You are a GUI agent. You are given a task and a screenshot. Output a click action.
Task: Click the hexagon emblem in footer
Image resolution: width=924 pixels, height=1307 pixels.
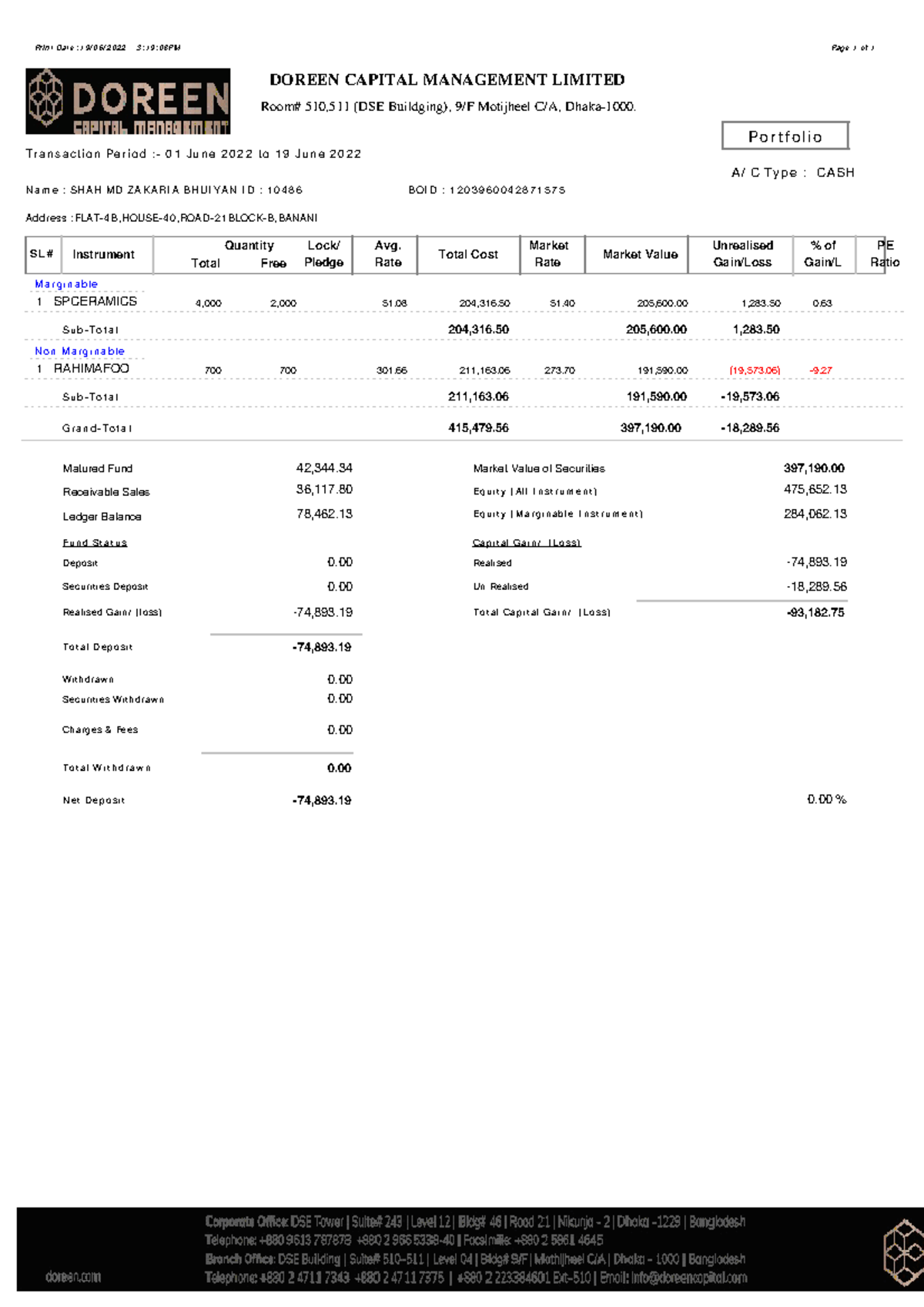902,1253
